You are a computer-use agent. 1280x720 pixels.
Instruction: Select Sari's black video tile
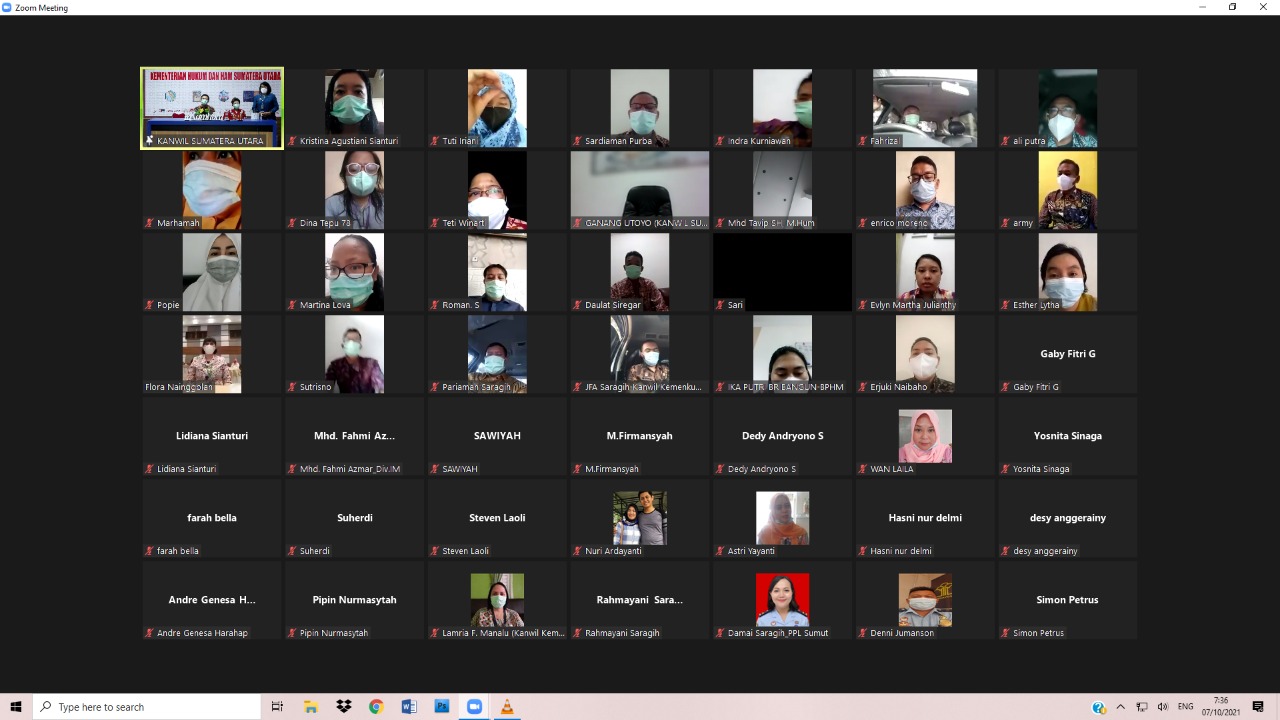[782, 272]
